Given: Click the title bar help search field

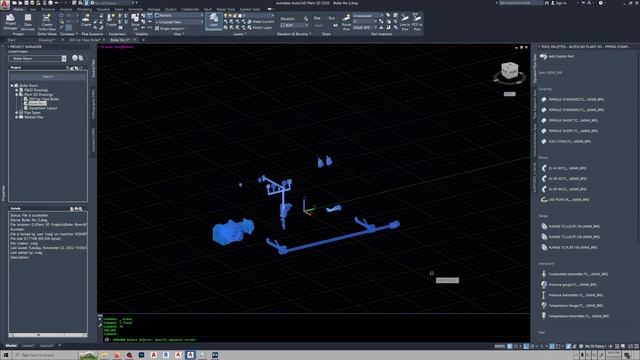Looking at the screenshot, I should pos(521,3).
